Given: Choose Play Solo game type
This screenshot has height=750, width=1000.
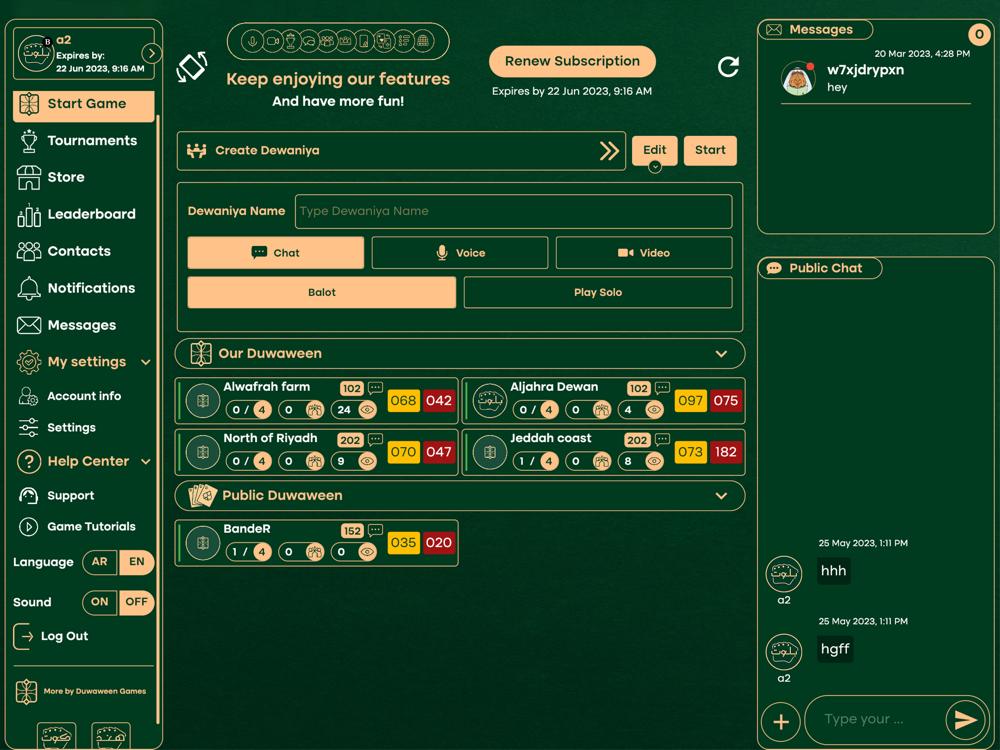Looking at the screenshot, I should coord(598,293).
